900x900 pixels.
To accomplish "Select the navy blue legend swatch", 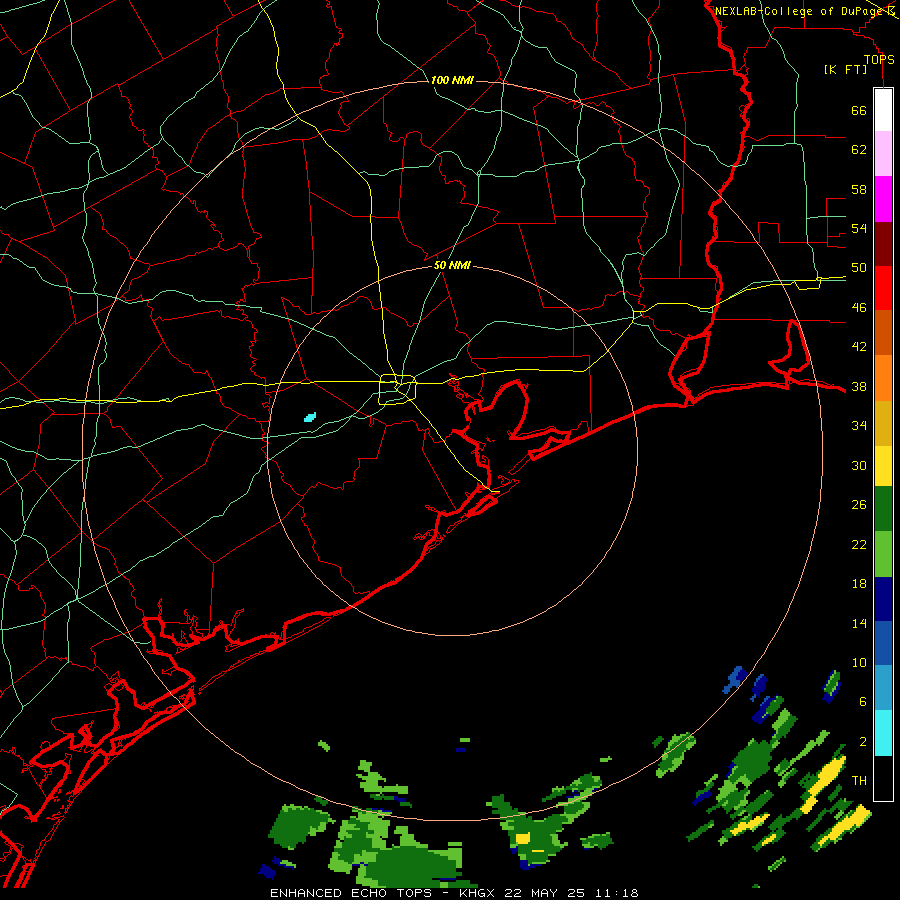I will click(883, 599).
